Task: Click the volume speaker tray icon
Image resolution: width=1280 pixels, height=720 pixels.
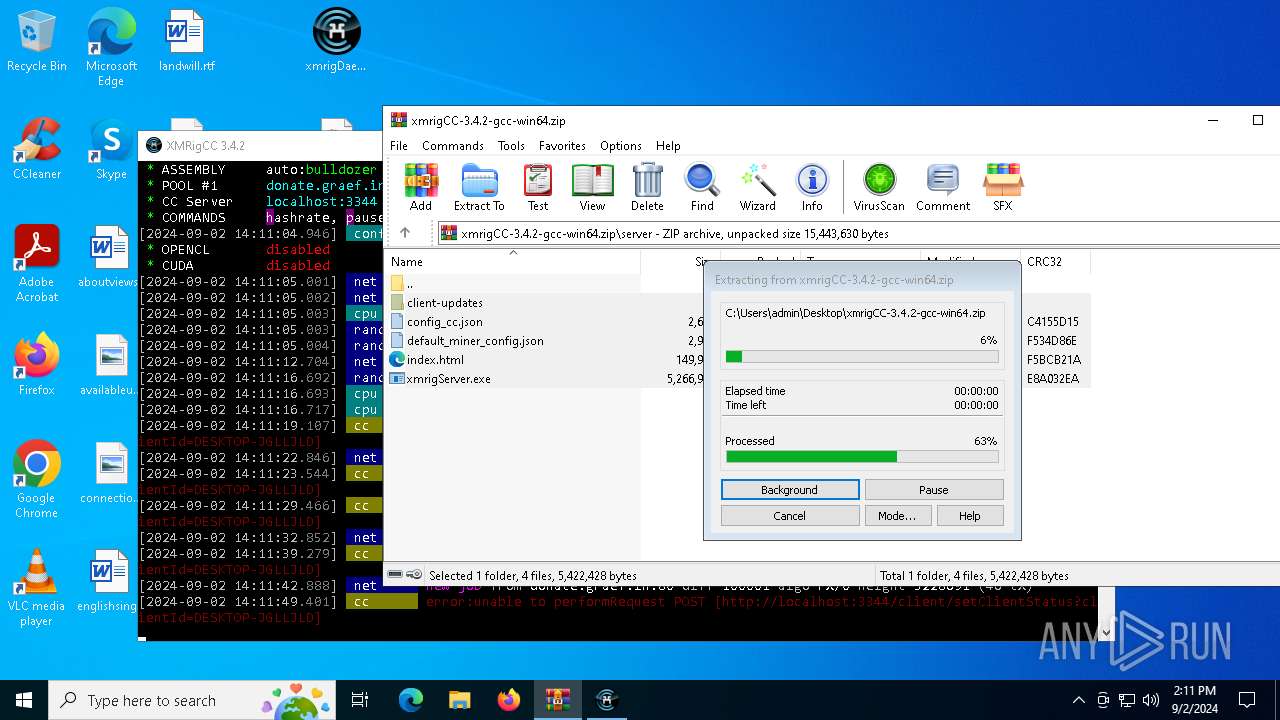Action: (1151, 700)
